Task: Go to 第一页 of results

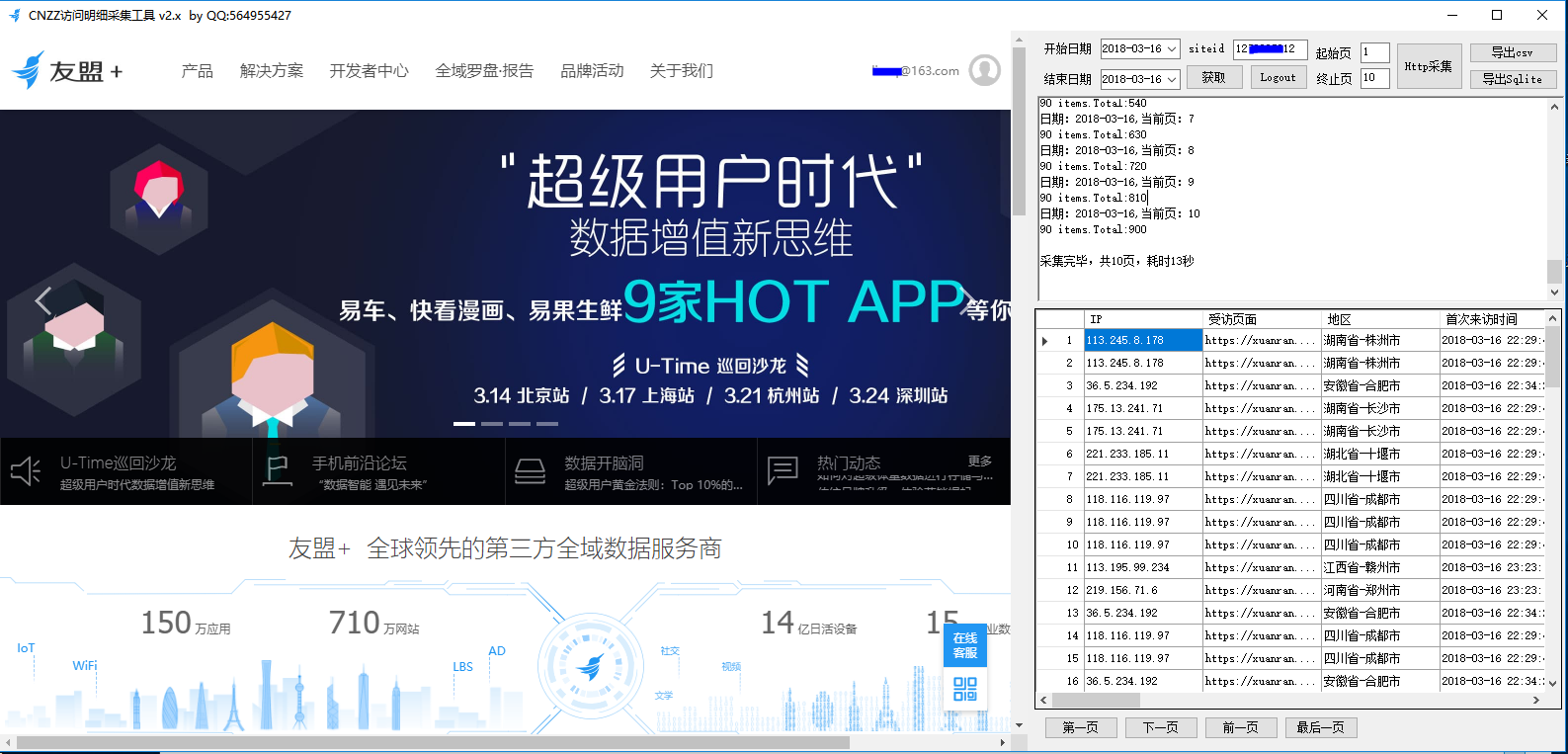Action: click(1081, 727)
